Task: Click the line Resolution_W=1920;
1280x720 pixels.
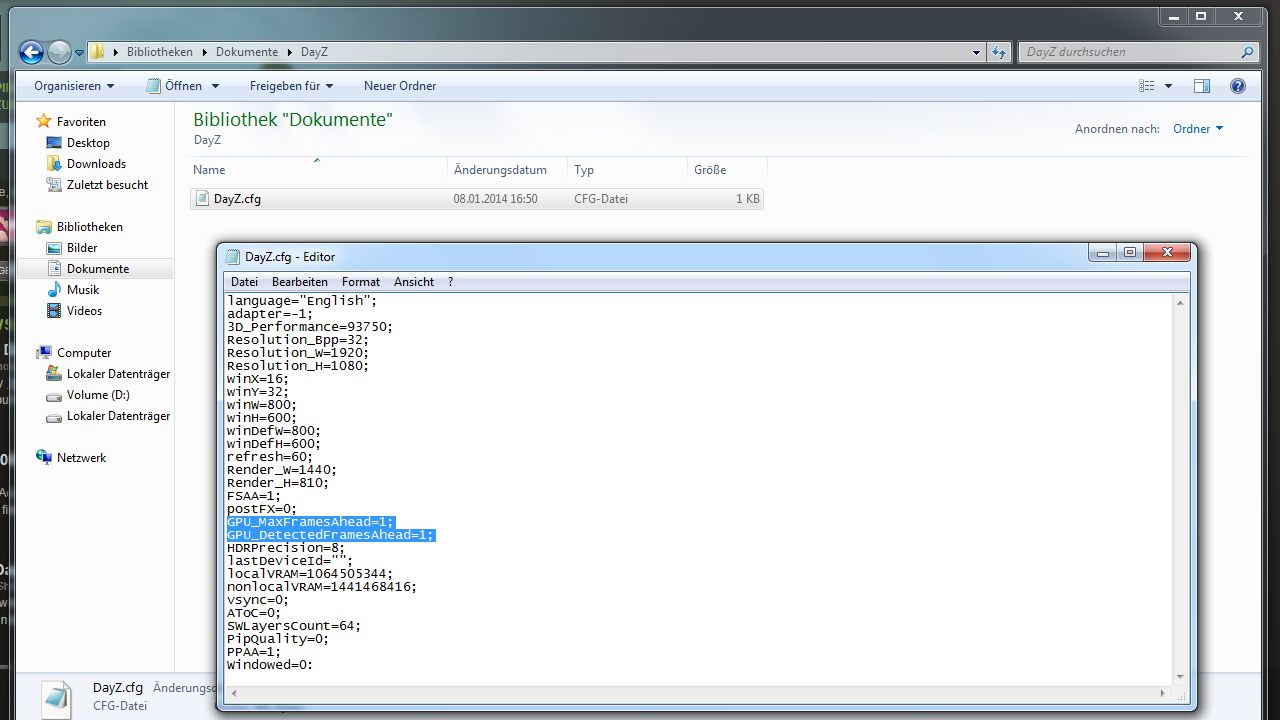Action: click(298, 353)
